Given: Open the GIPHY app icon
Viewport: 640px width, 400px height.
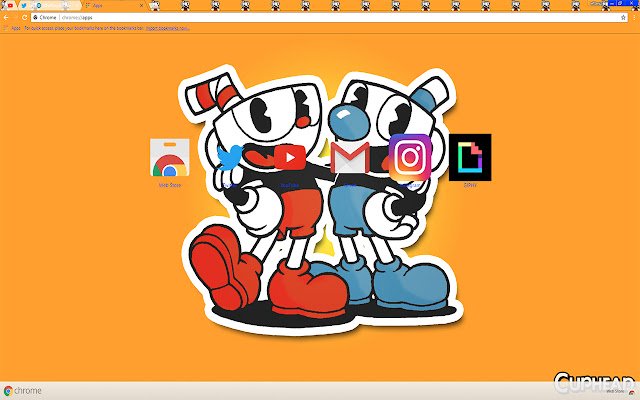Looking at the screenshot, I should coord(470,158).
